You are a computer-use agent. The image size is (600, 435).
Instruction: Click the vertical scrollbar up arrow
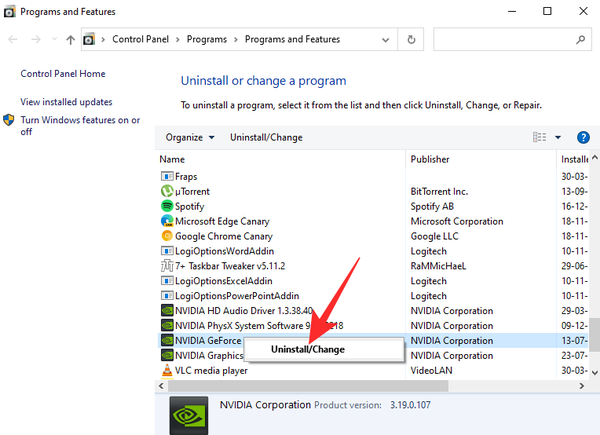point(594,157)
